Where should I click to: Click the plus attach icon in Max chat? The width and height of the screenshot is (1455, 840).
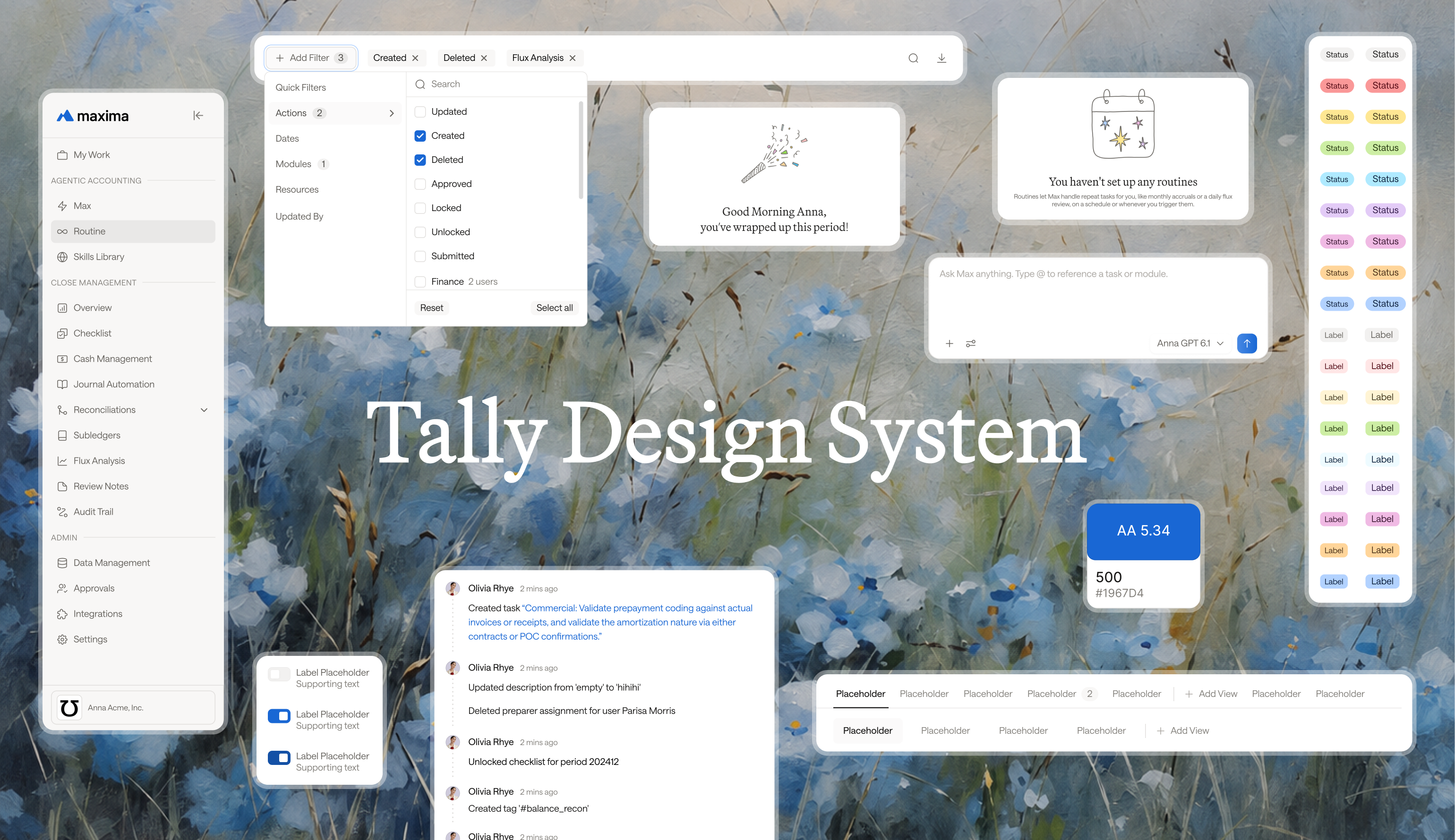pyautogui.click(x=949, y=343)
